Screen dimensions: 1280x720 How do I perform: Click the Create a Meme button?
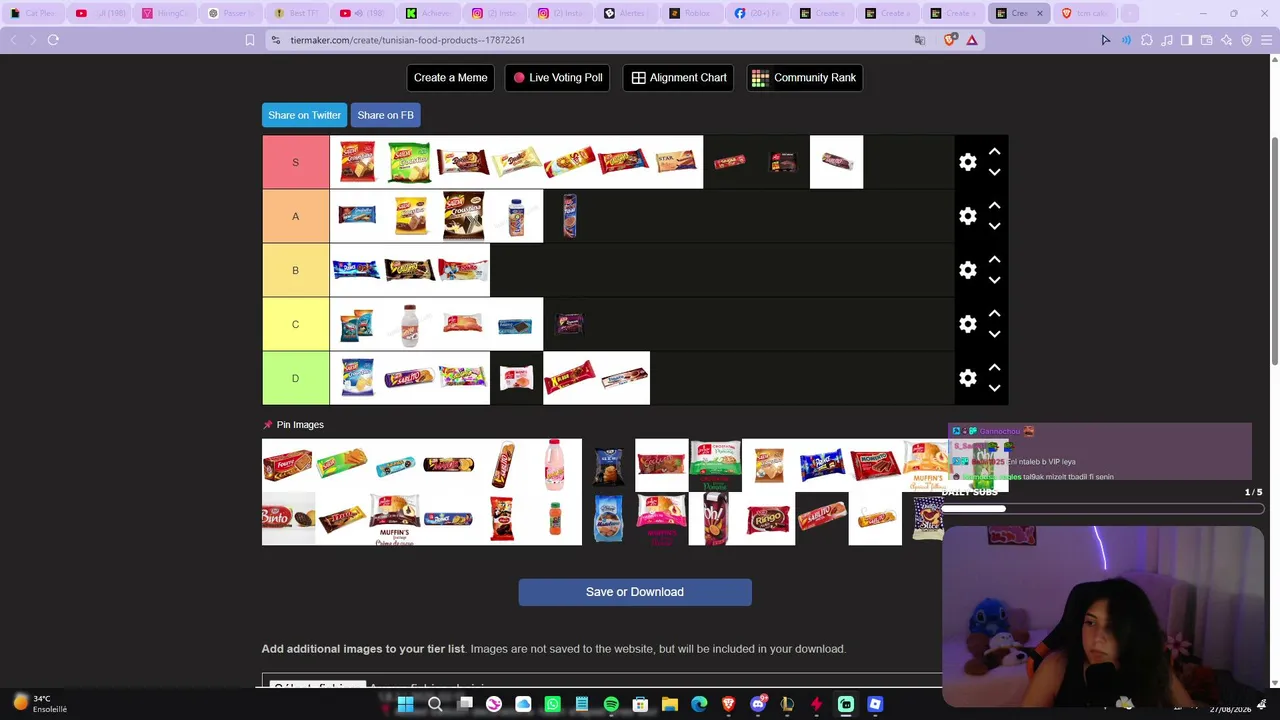(x=451, y=78)
